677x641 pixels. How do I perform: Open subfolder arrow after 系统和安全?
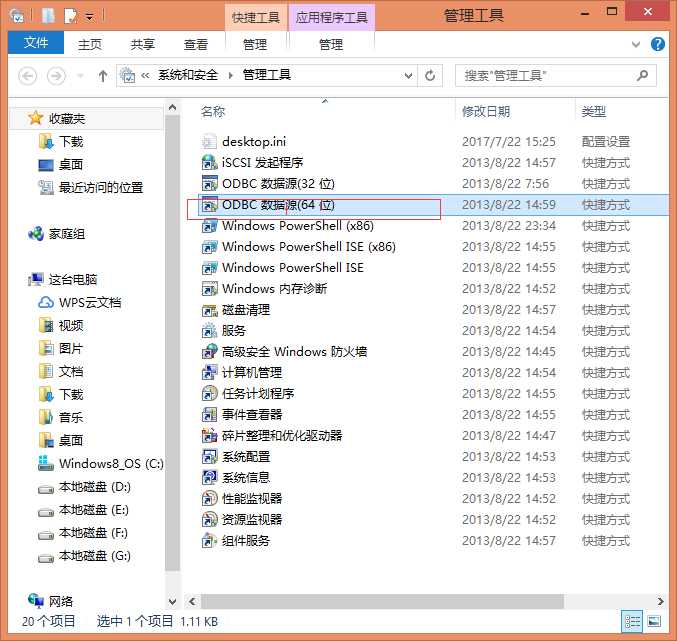coord(231,76)
